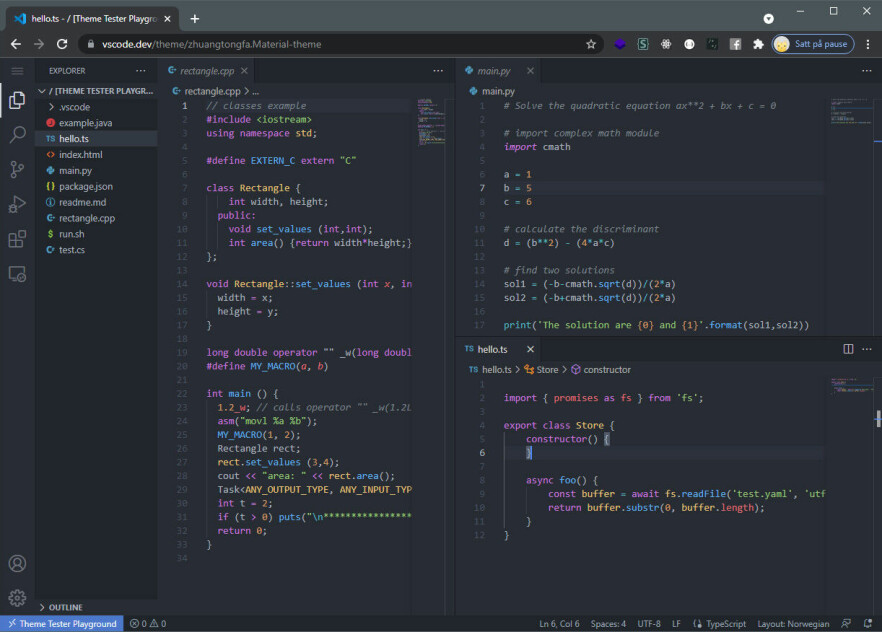Open the Extensions view
882x632 pixels.
click(x=17, y=239)
